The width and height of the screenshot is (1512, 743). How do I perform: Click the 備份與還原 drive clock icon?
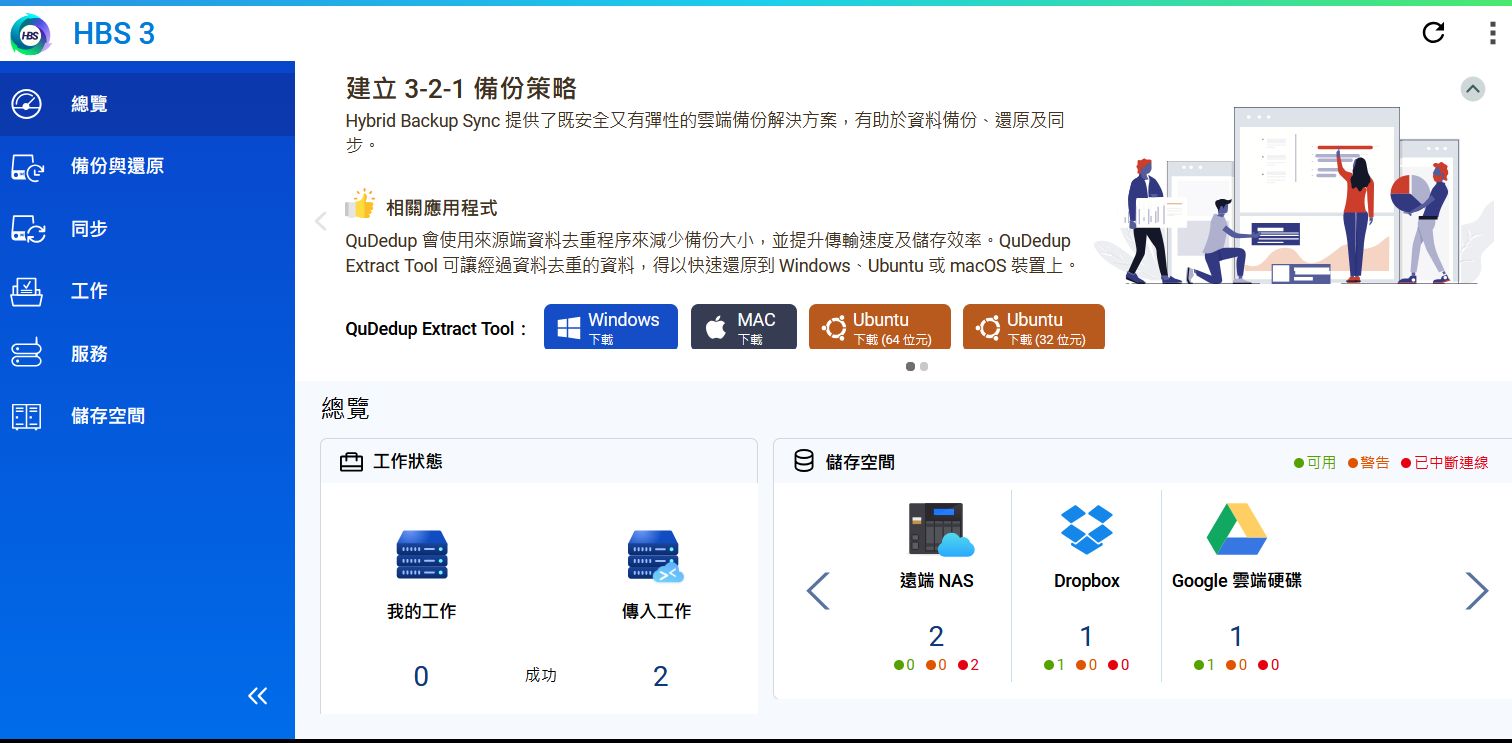(x=27, y=167)
